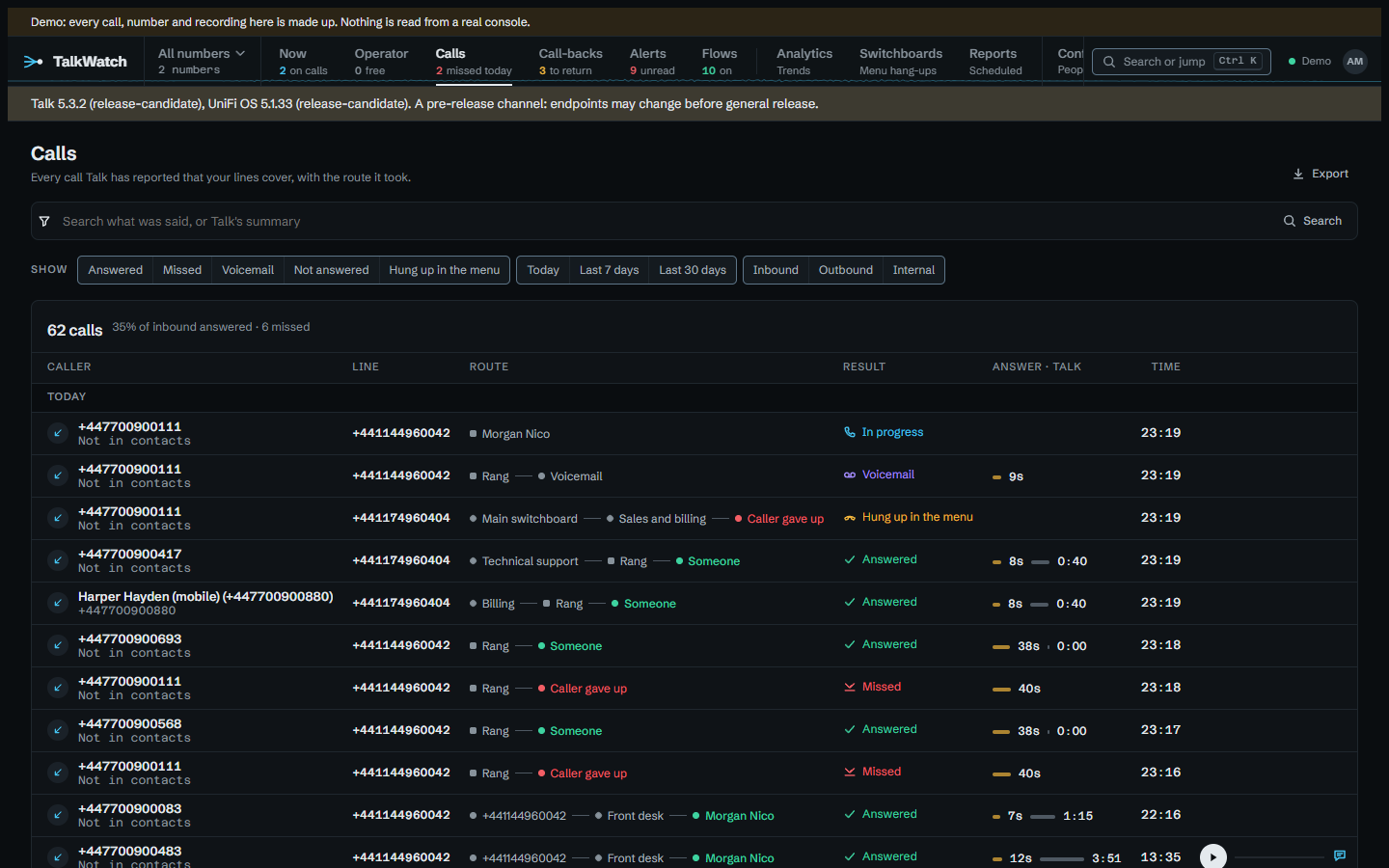Switch to the Operator tab
This screenshot has height=868, width=1389.
pyautogui.click(x=381, y=61)
